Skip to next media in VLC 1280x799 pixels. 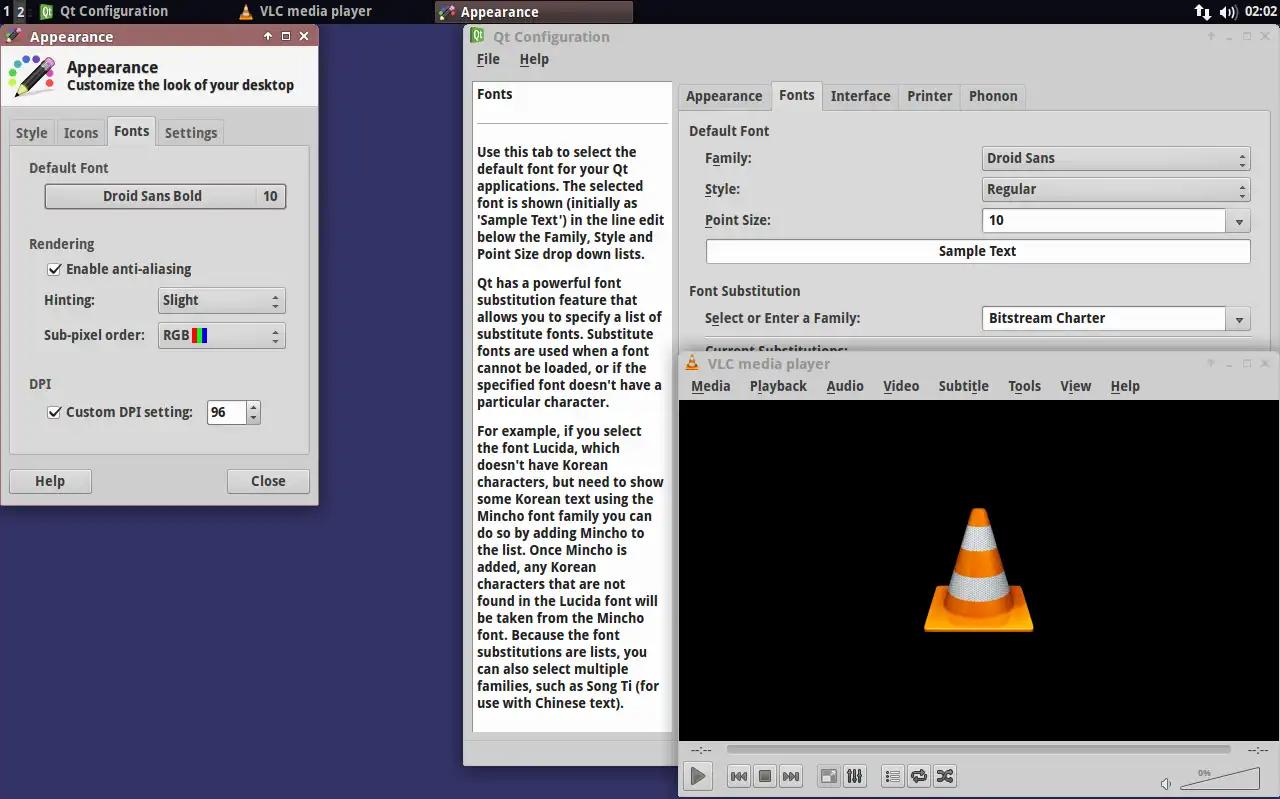791,776
